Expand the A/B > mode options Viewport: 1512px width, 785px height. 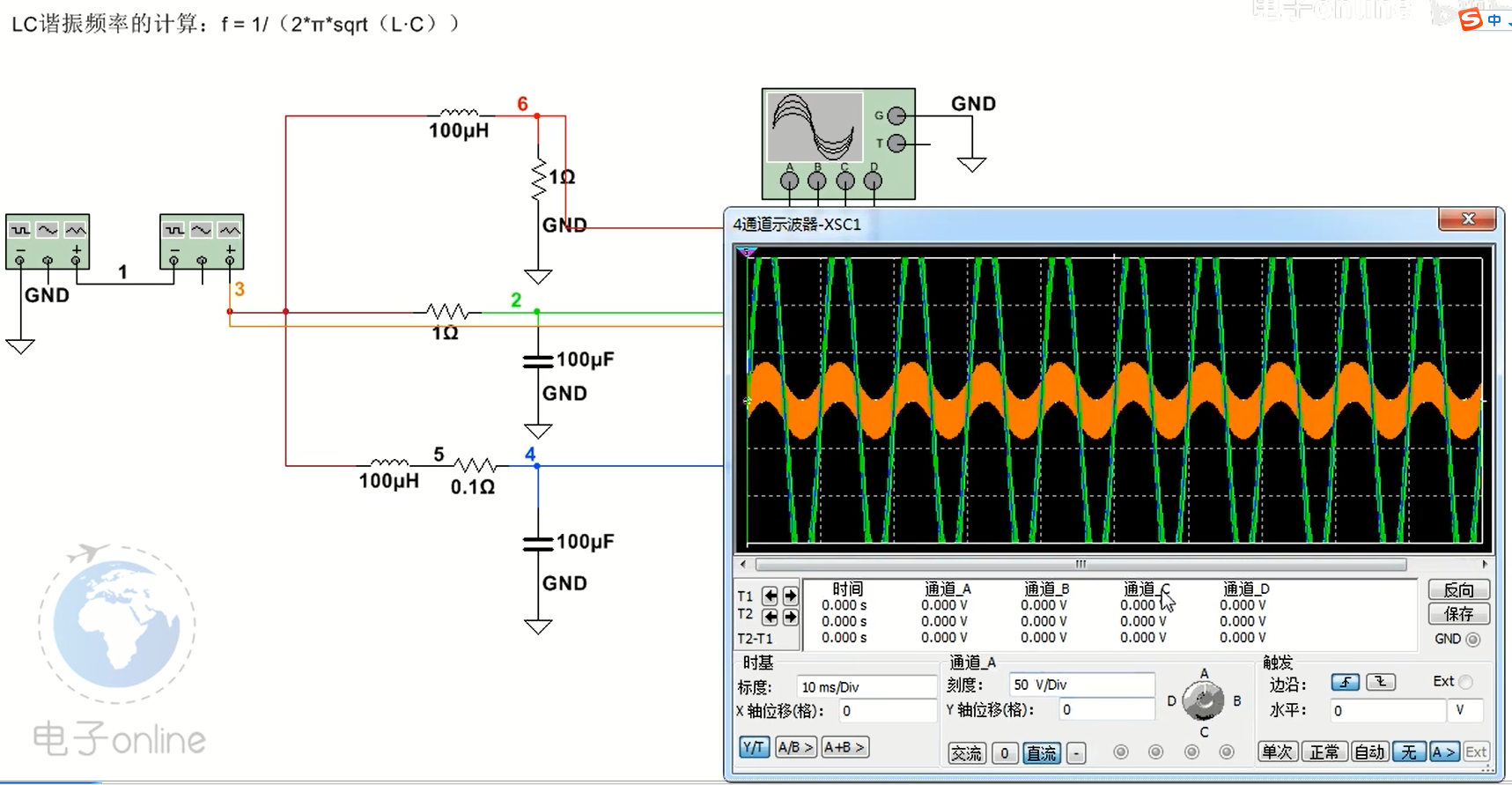coord(795,747)
